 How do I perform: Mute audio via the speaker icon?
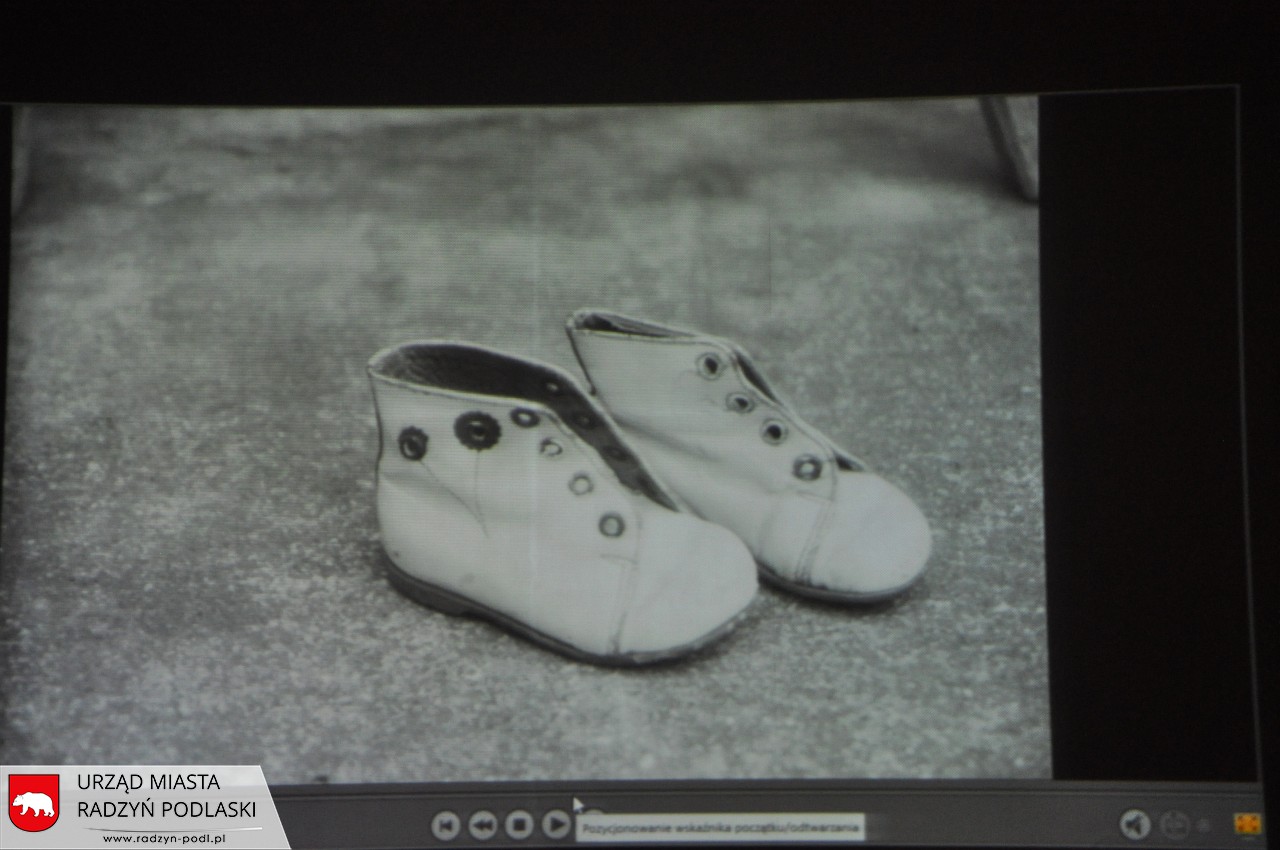(x=1135, y=825)
